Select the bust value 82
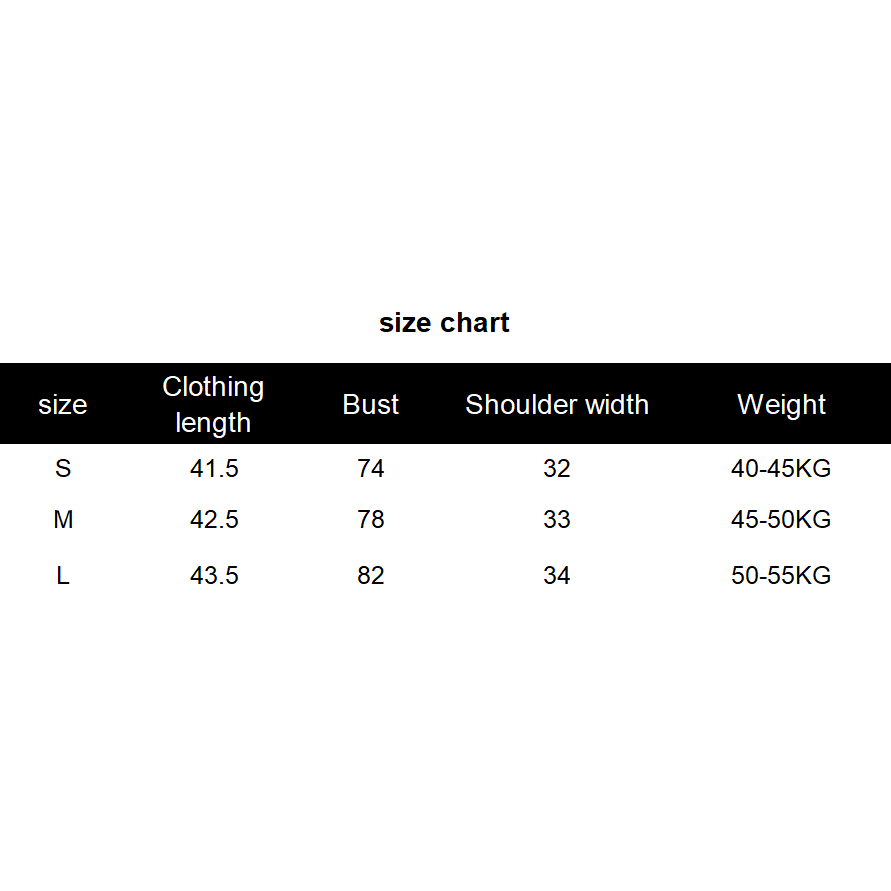 (x=370, y=576)
